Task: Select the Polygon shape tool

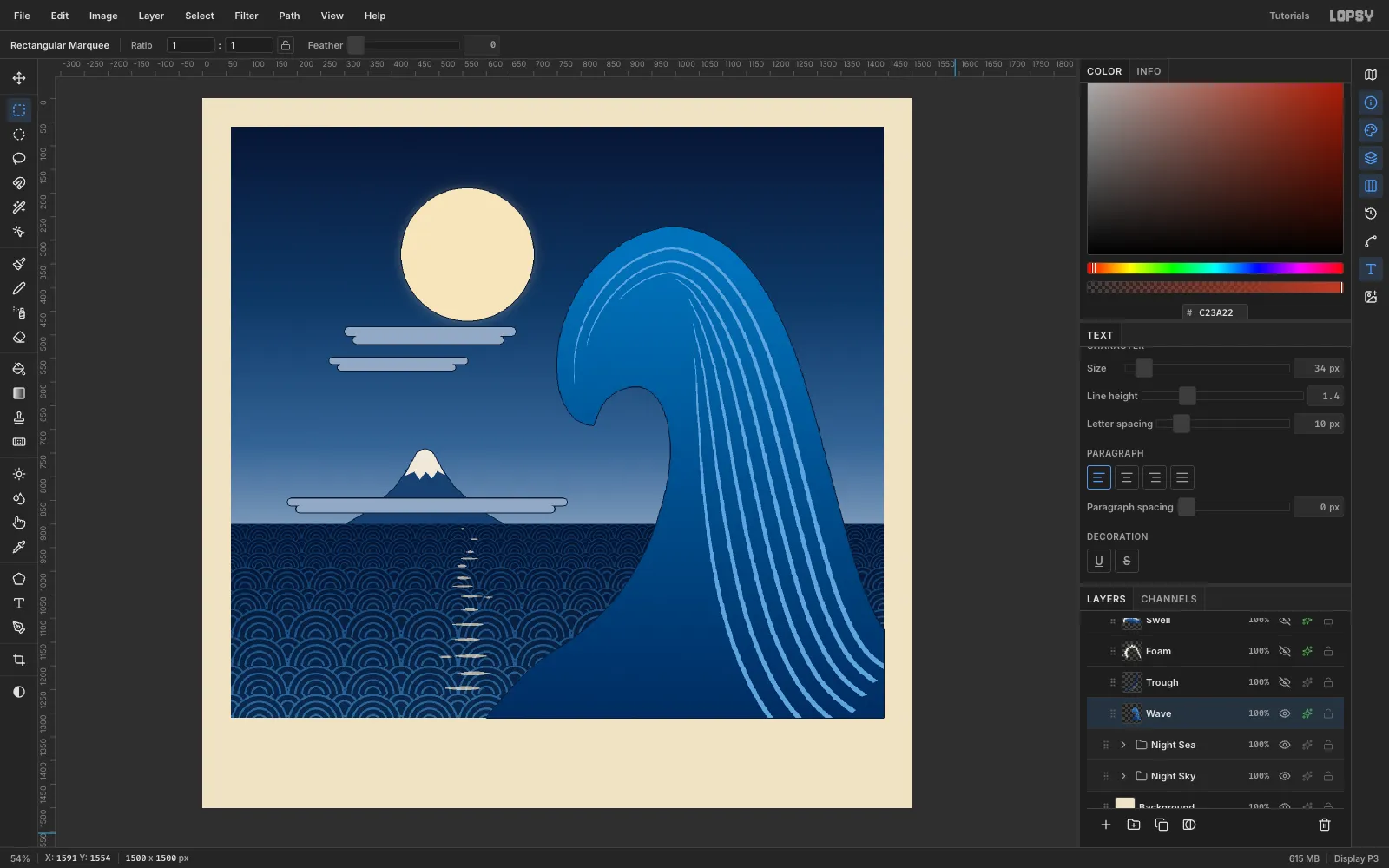Action: [x=19, y=579]
